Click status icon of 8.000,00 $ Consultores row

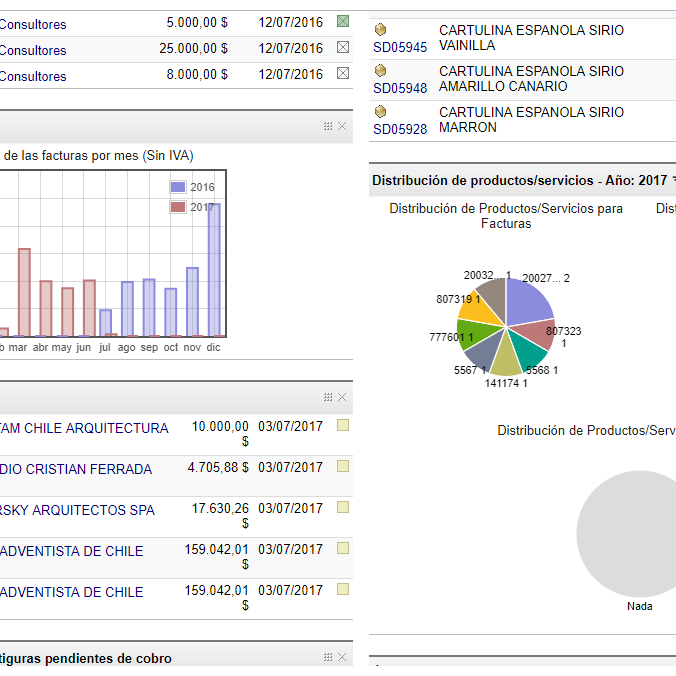(343, 73)
